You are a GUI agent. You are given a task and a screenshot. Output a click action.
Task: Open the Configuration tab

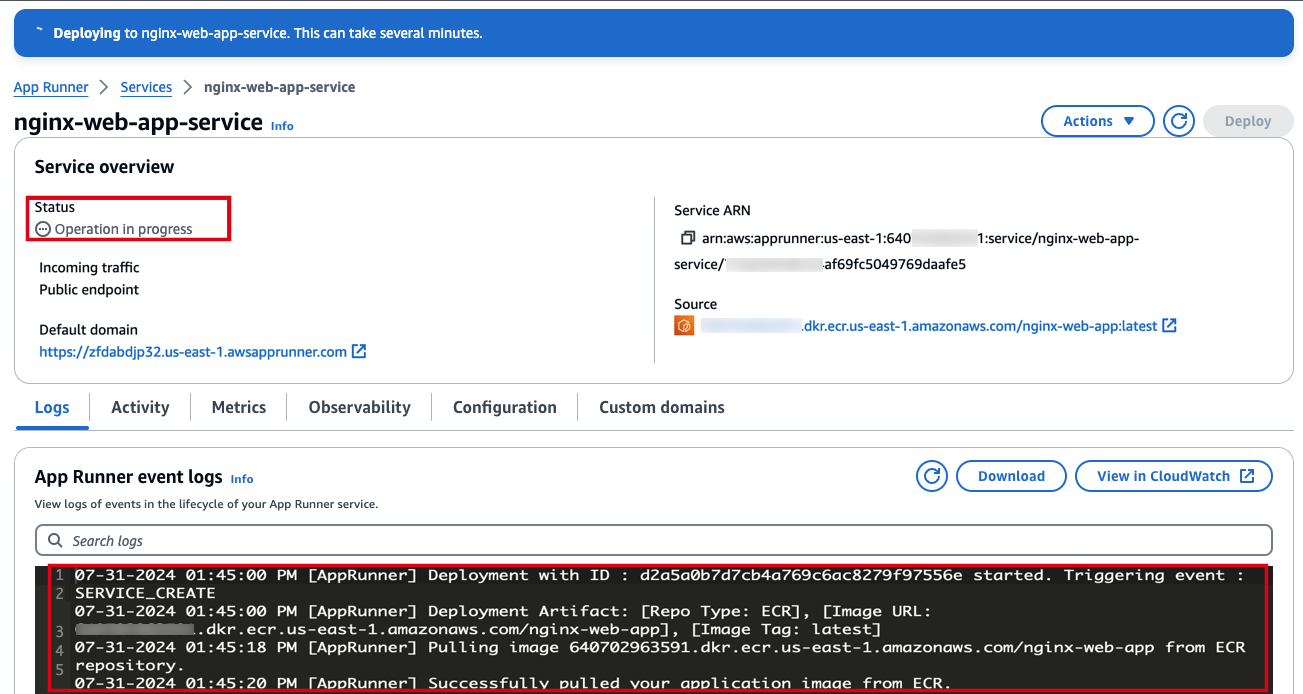pos(504,407)
